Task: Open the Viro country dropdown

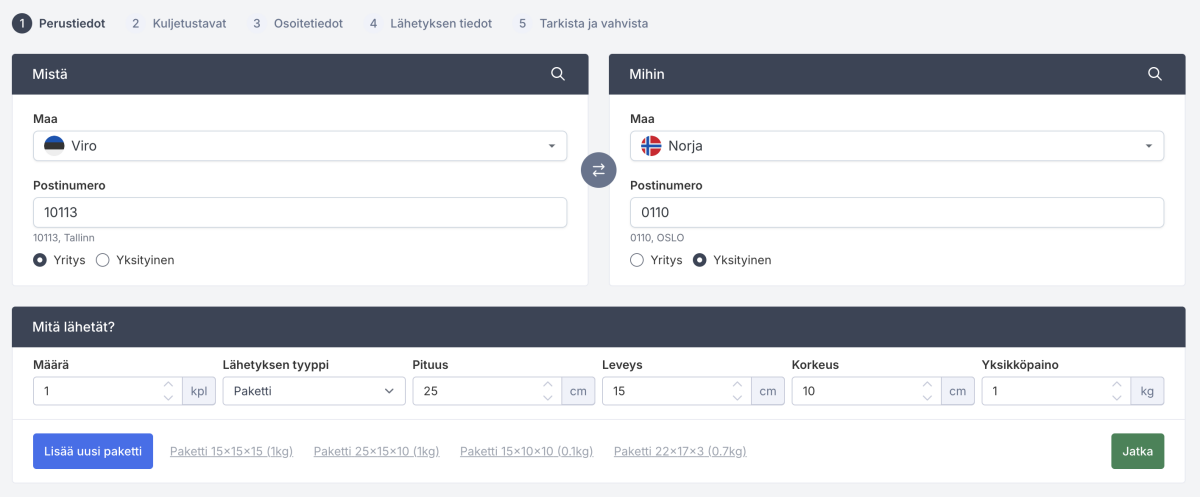Action: point(300,146)
